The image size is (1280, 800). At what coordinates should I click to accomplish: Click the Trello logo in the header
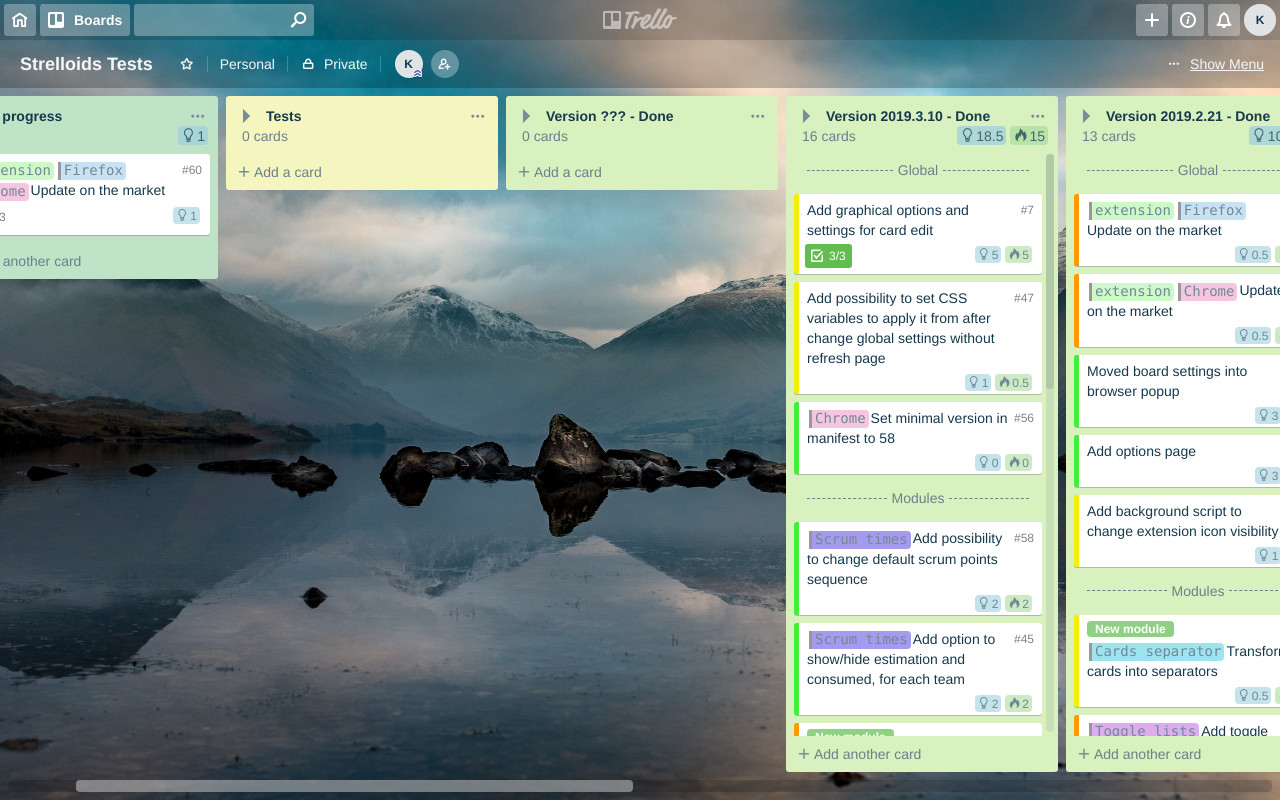pos(639,19)
